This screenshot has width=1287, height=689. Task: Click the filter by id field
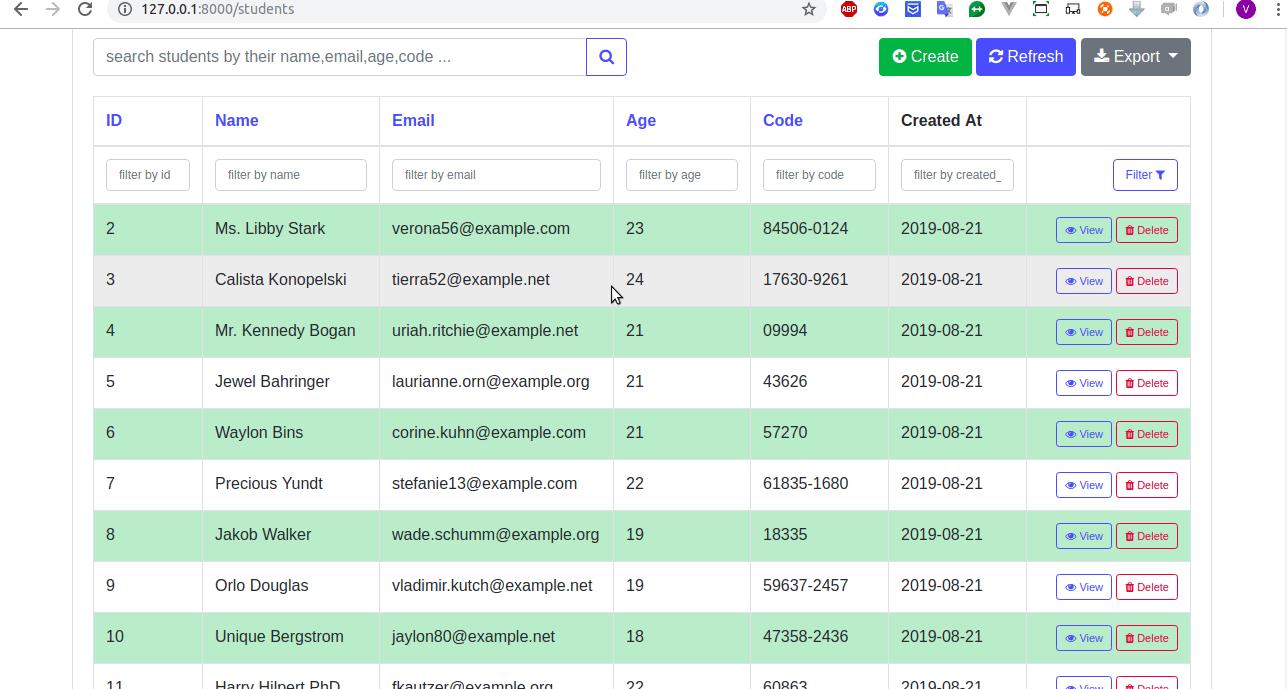[x=148, y=175]
